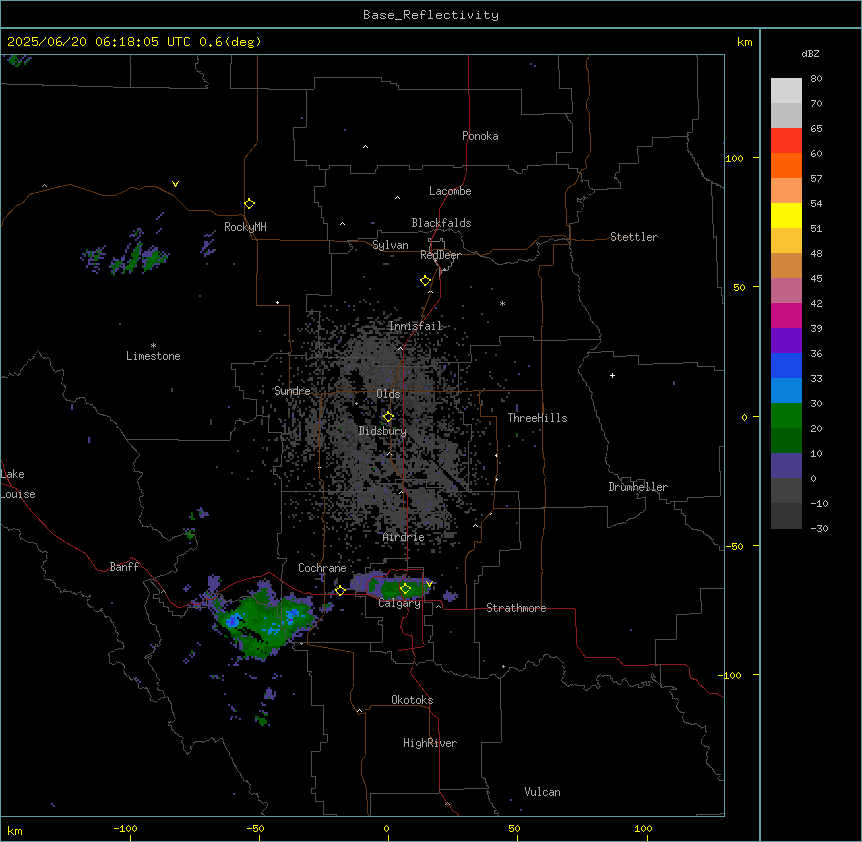Click the dBZ legend heading
The image size is (862, 842).
pyautogui.click(x=810, y=53)
